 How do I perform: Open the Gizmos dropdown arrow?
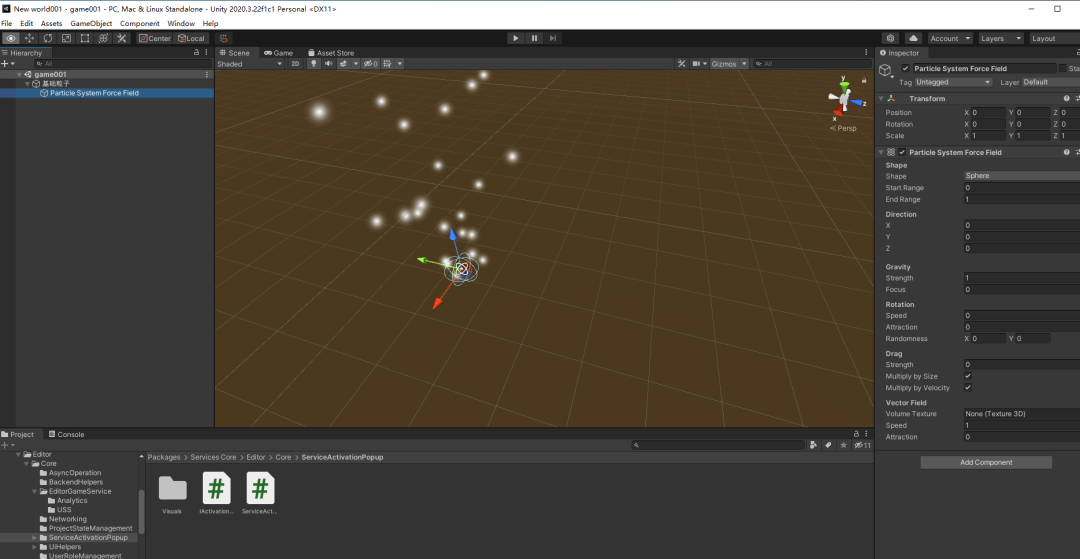click(745, 63)
